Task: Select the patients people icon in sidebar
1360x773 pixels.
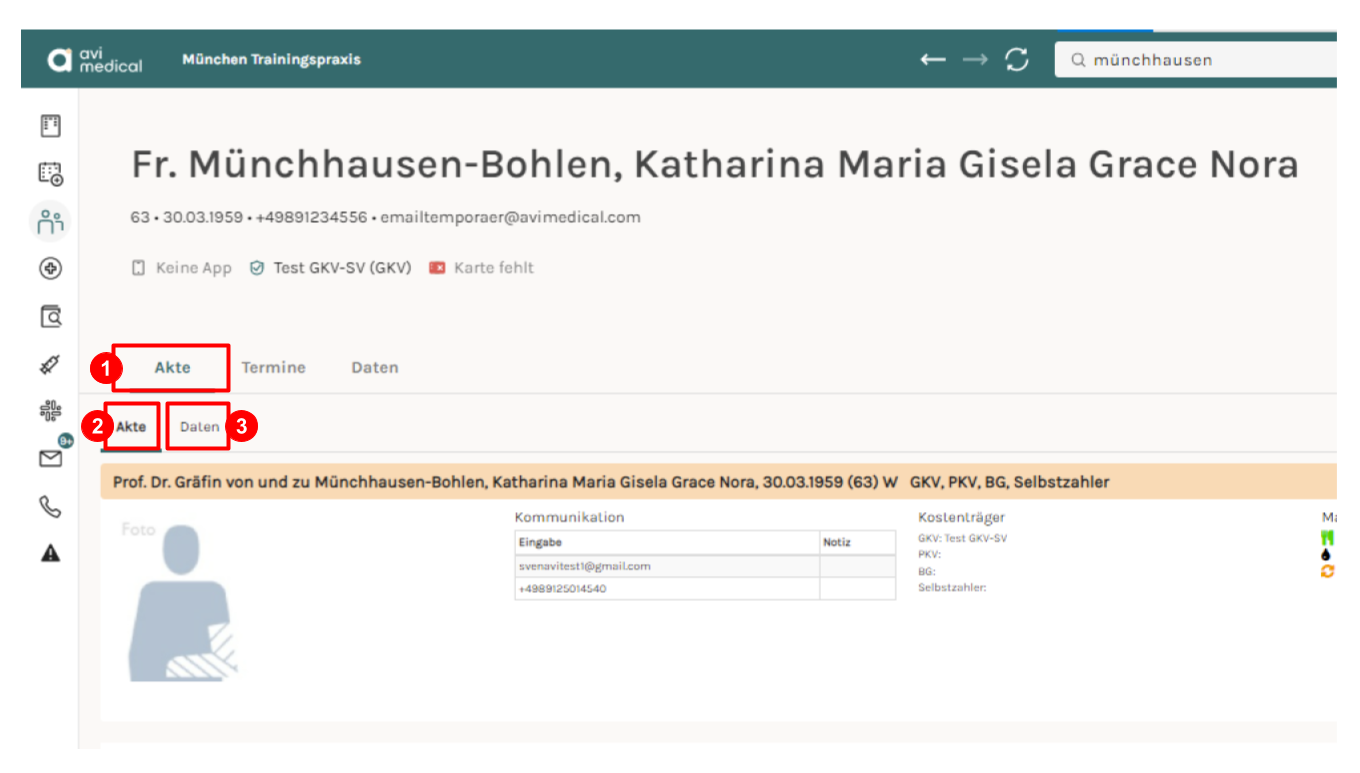Action: [50, 222]
